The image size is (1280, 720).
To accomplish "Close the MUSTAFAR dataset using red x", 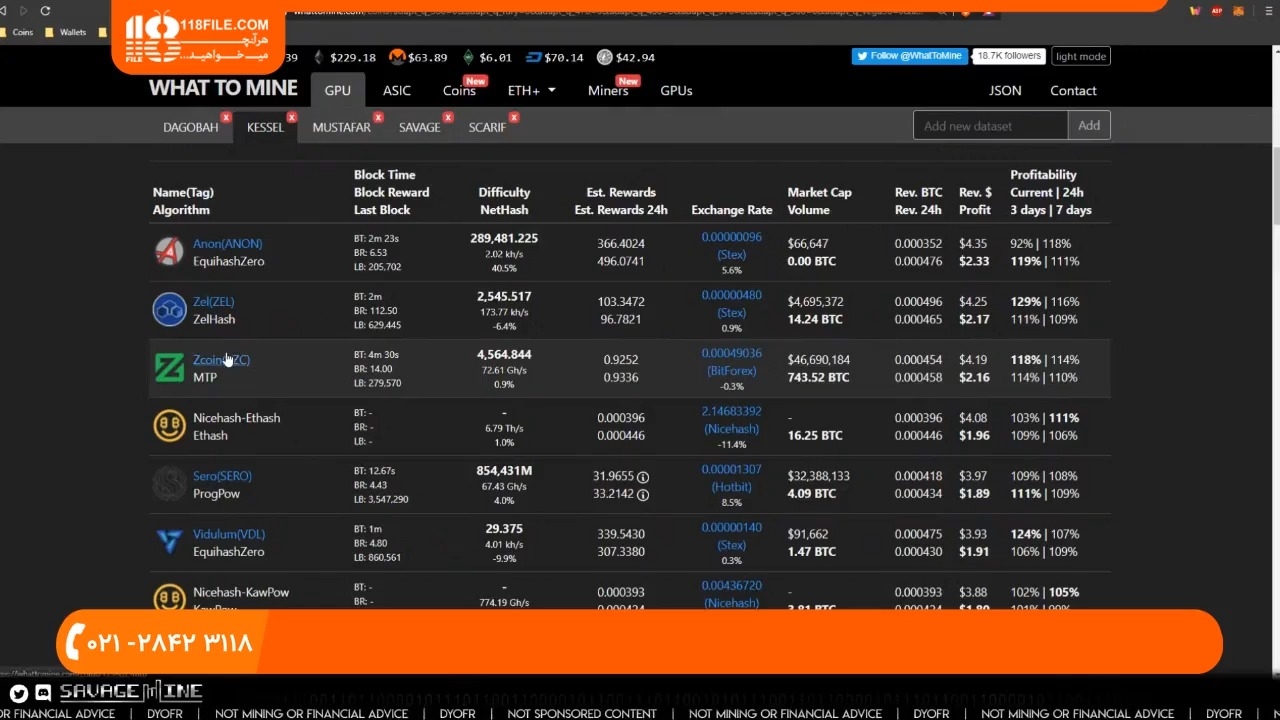I will click(x=379, y=118).
